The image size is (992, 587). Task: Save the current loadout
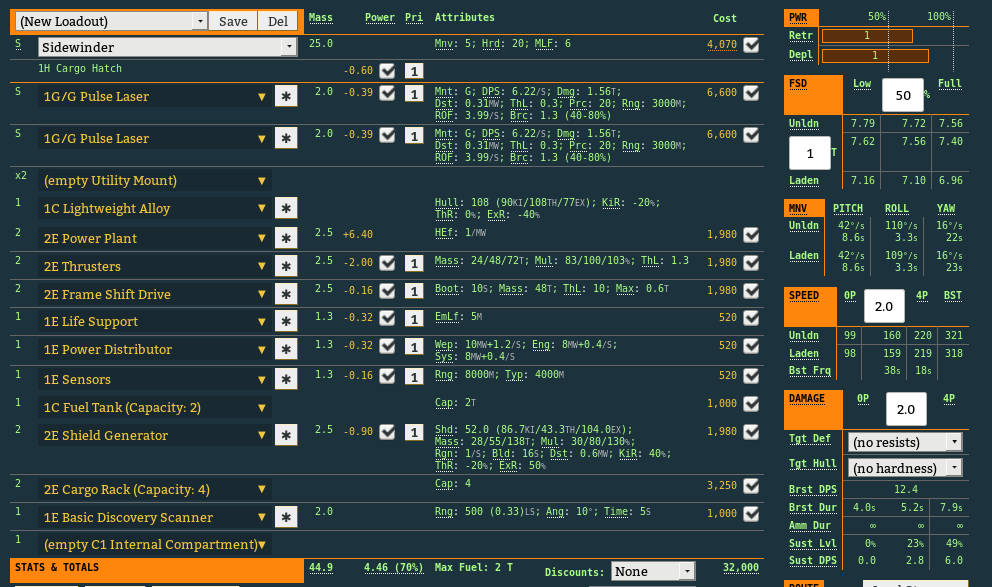[x=233, y=21]
